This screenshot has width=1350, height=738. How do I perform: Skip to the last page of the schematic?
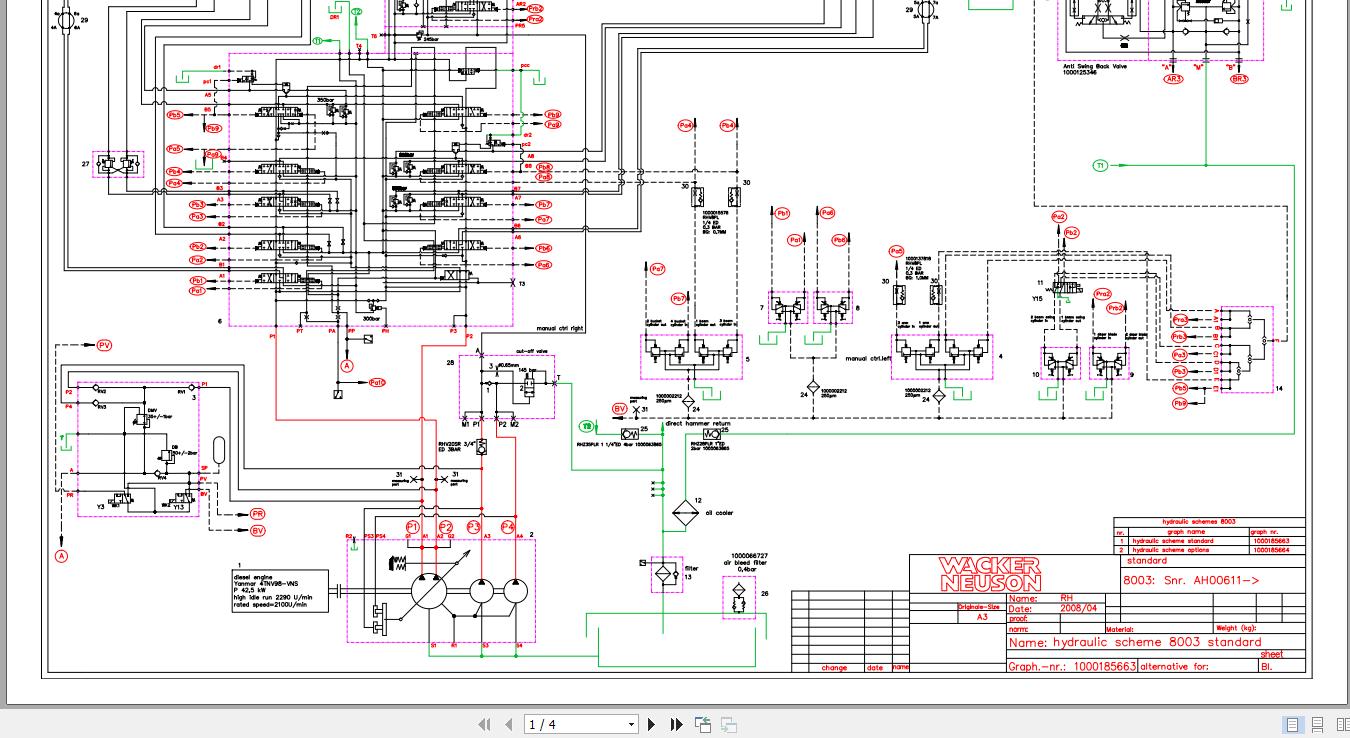676,724
